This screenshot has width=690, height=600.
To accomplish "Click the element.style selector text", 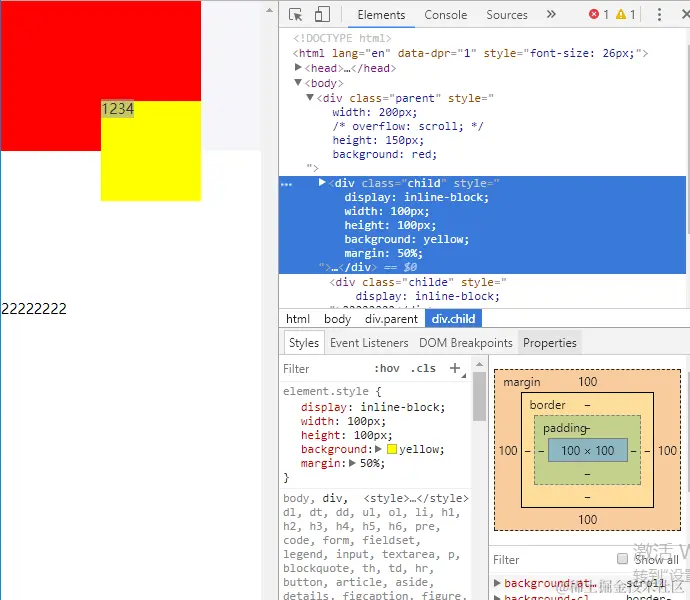I will tap(326, 391).
